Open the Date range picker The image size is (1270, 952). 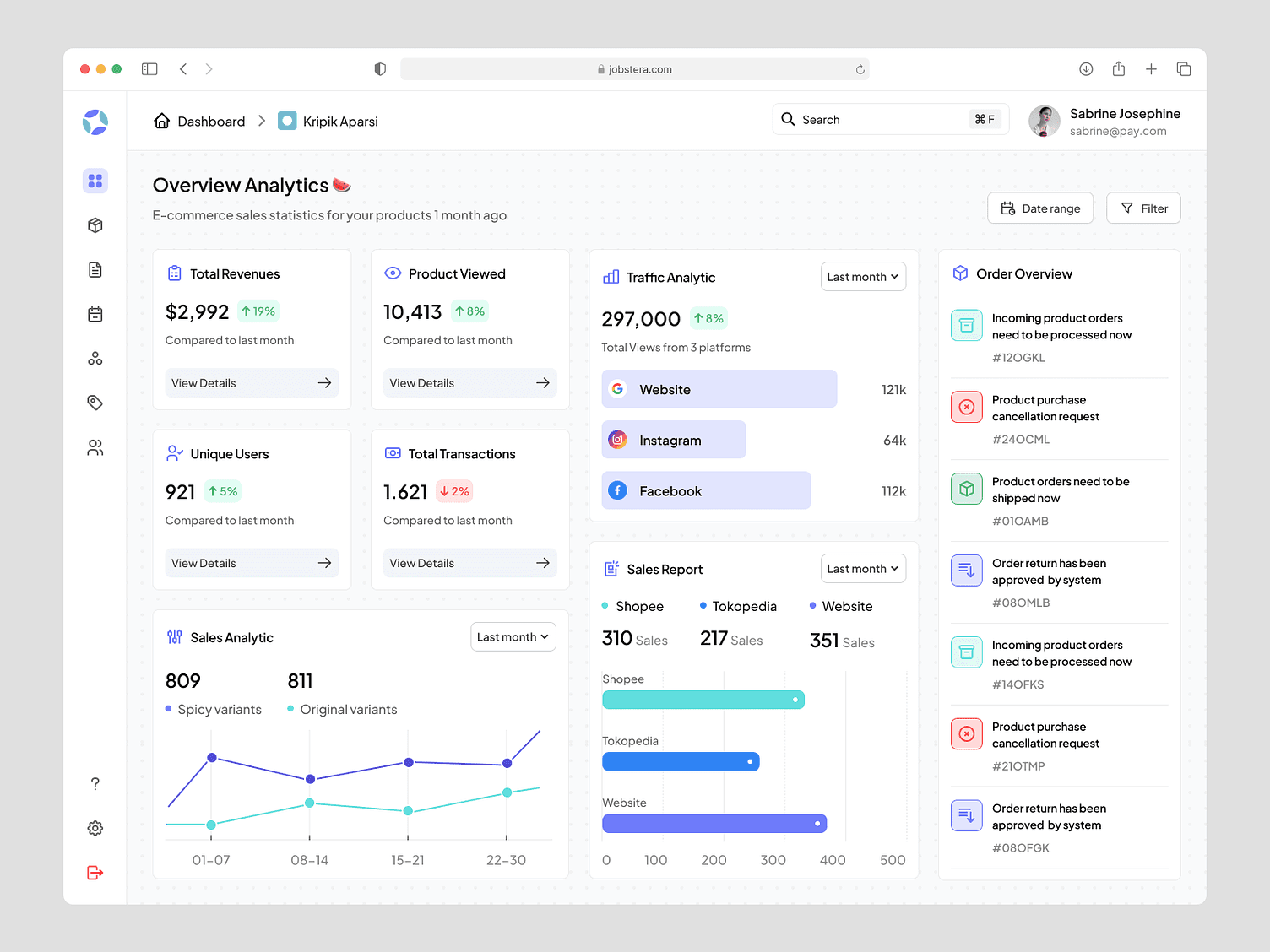(x=1040, y=208)
